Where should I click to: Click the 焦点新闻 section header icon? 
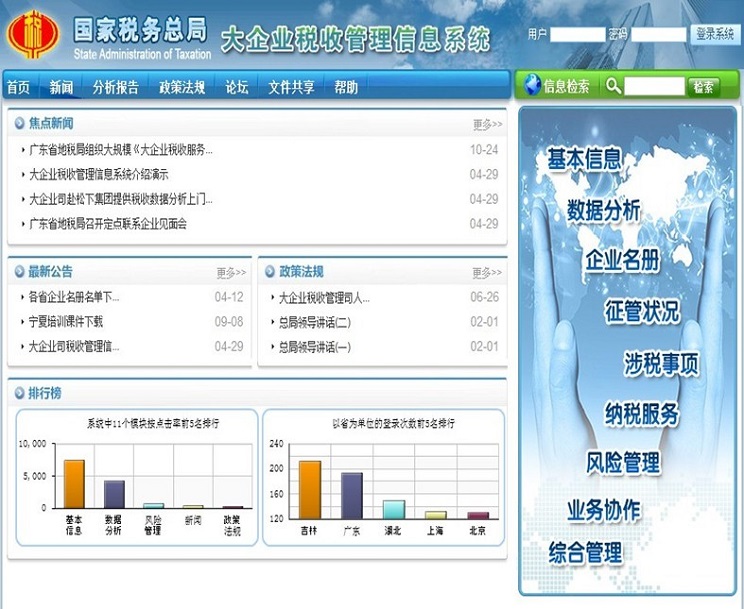(20, 124)
